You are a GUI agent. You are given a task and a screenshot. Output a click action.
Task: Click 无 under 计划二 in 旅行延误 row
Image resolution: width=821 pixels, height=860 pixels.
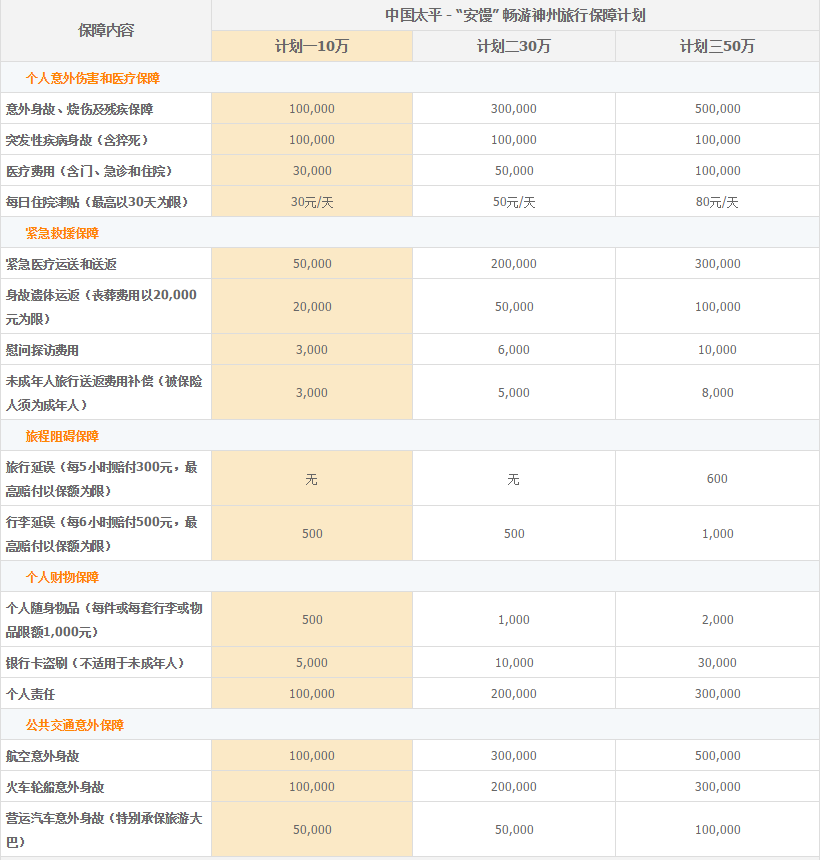tap(513, 479)
